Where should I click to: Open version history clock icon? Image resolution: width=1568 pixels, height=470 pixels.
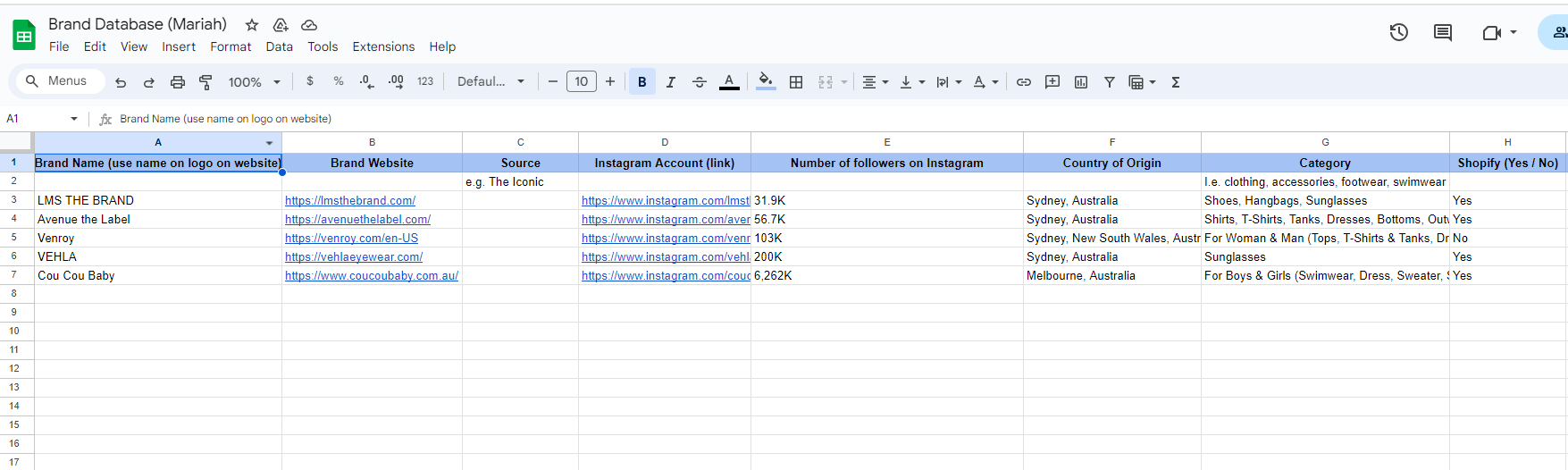coord(1398,33)
